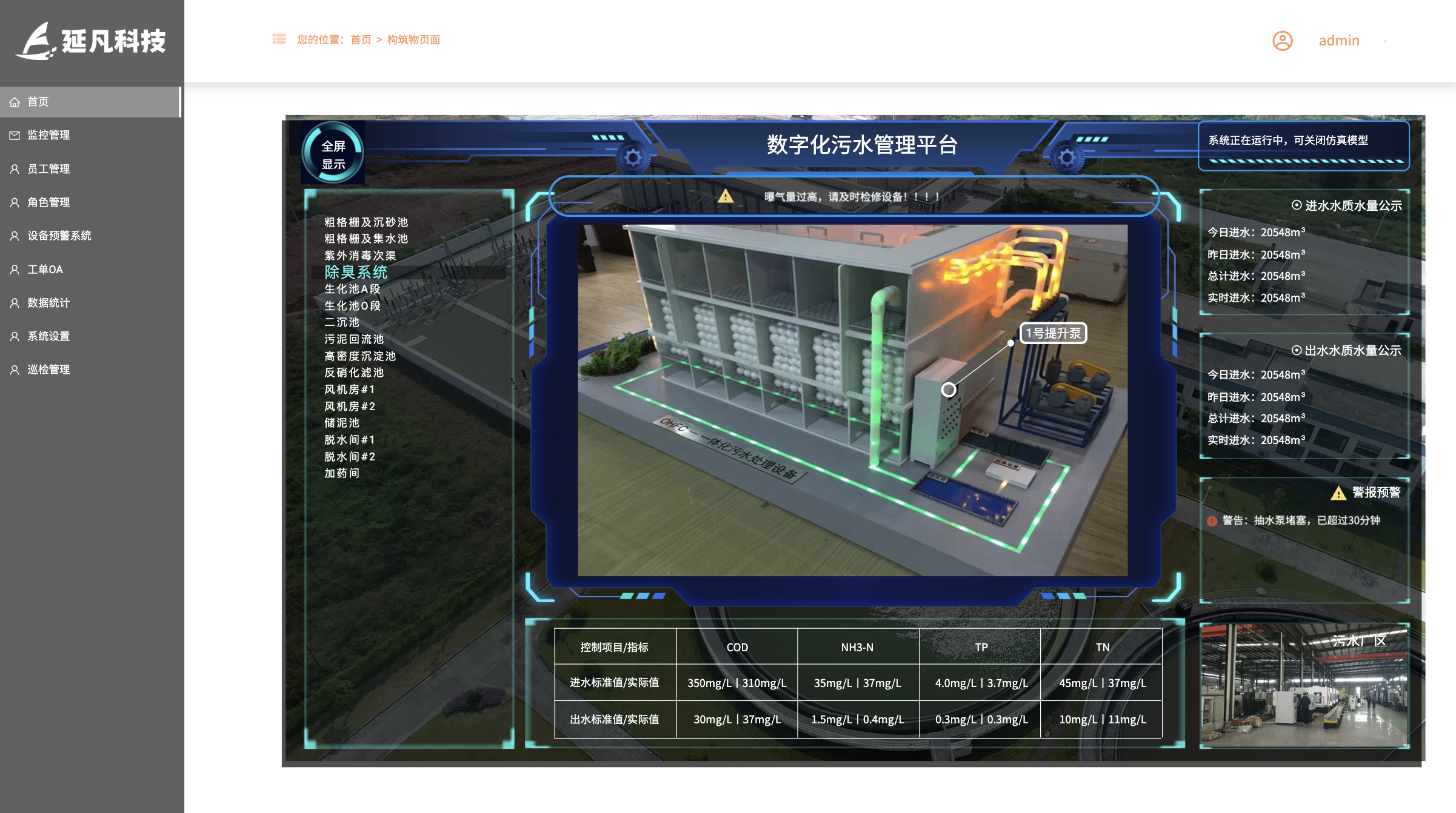Open the admin account dropdown arrow
Screen dimensions: 1456x813
tap(1385, 41)
